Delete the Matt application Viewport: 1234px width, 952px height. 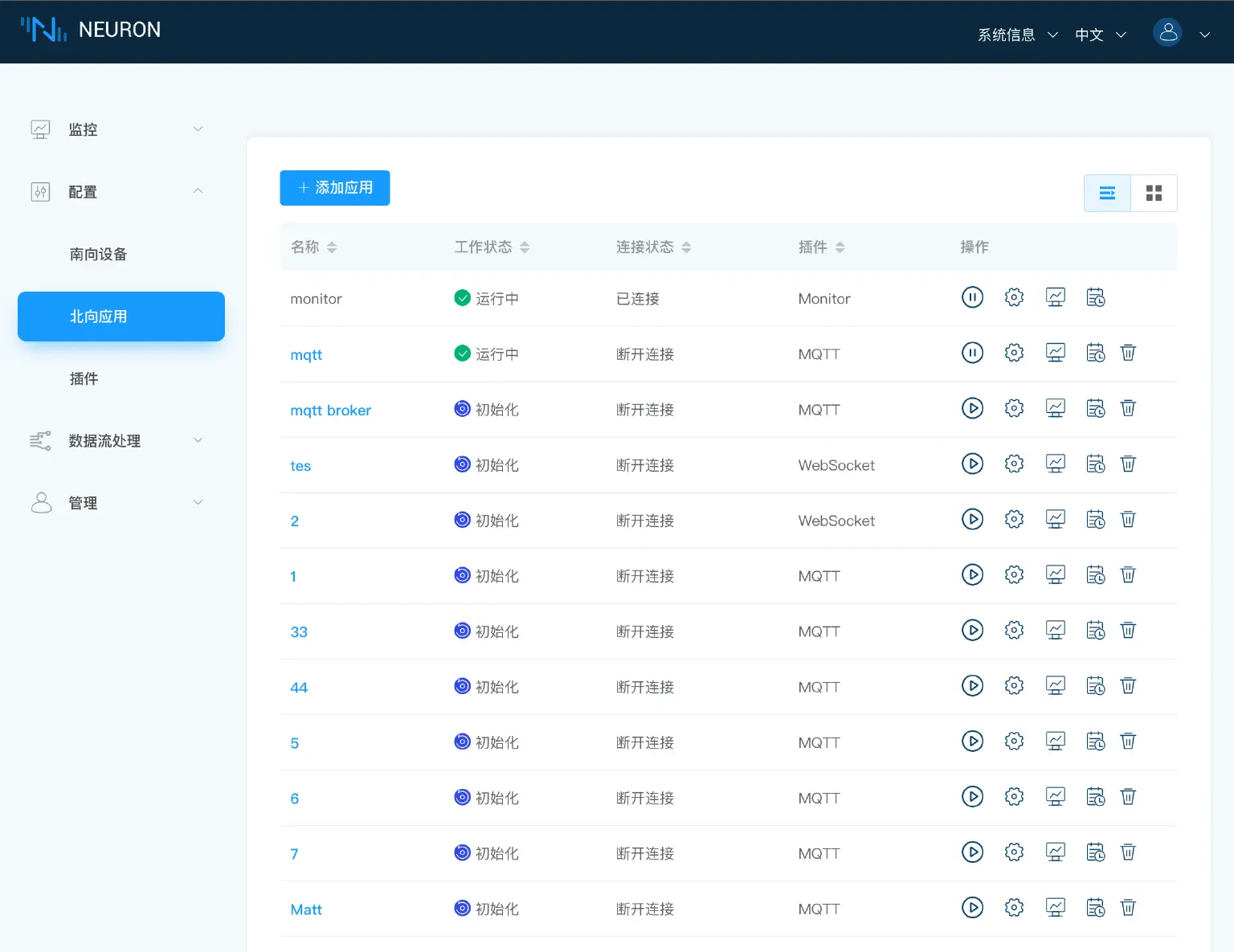(x=1128, y=908)
